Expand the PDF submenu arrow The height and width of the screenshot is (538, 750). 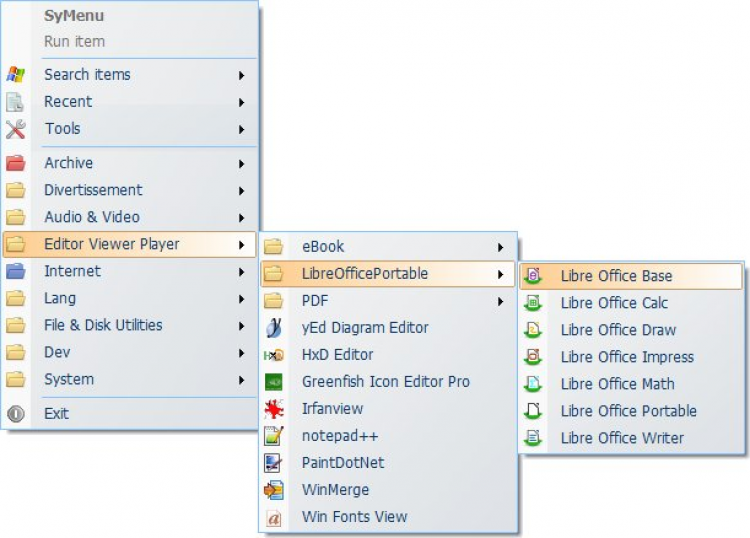click(x=500, y=301)
